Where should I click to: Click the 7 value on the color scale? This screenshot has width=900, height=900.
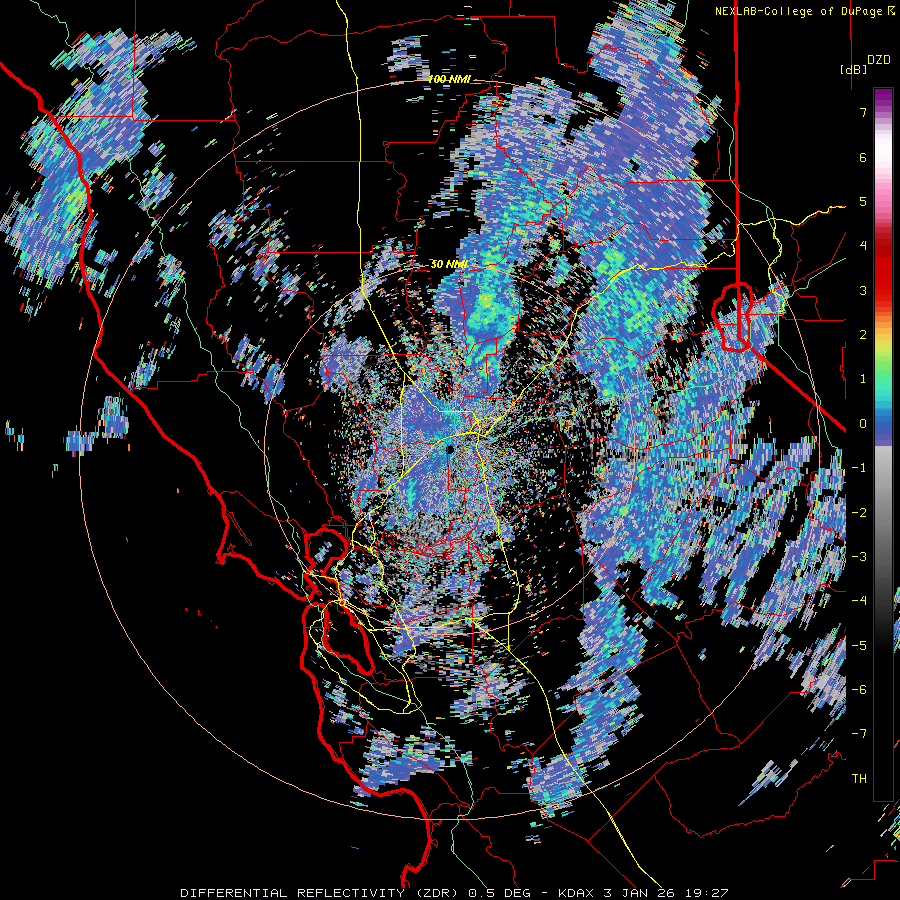coord(863,112)
